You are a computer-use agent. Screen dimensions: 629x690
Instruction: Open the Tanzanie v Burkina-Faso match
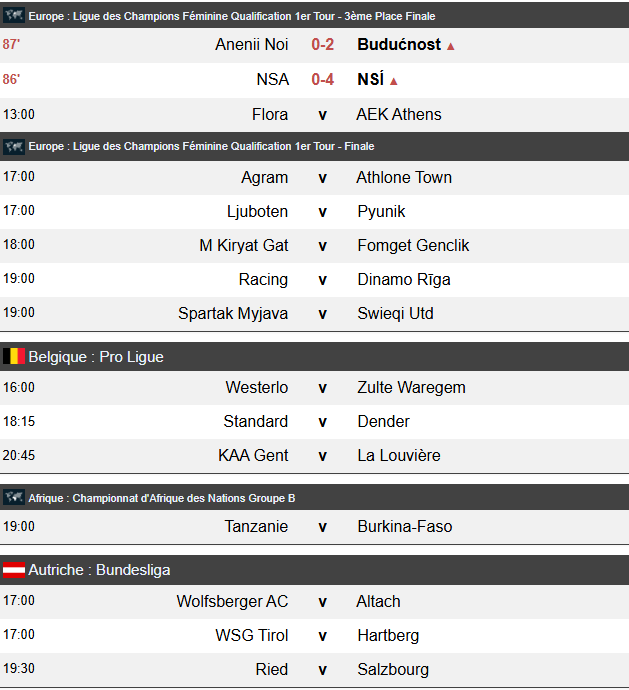(x=322, y=527)
